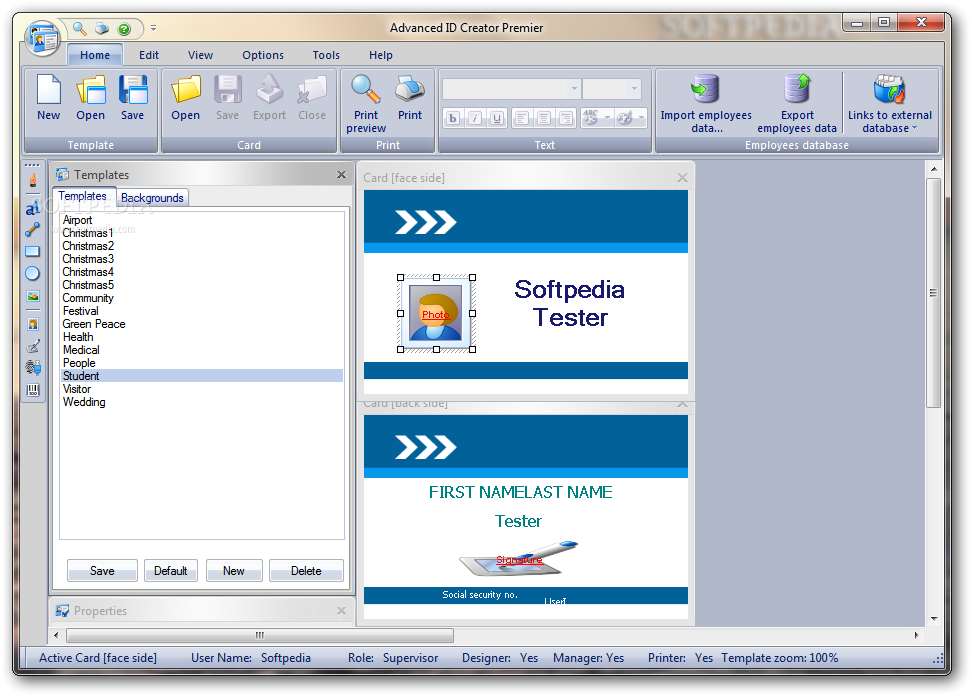The width and height of the screenshot is (972, 696).
Task: Select the Line tool in left toolbar
Action: [33, 229]
